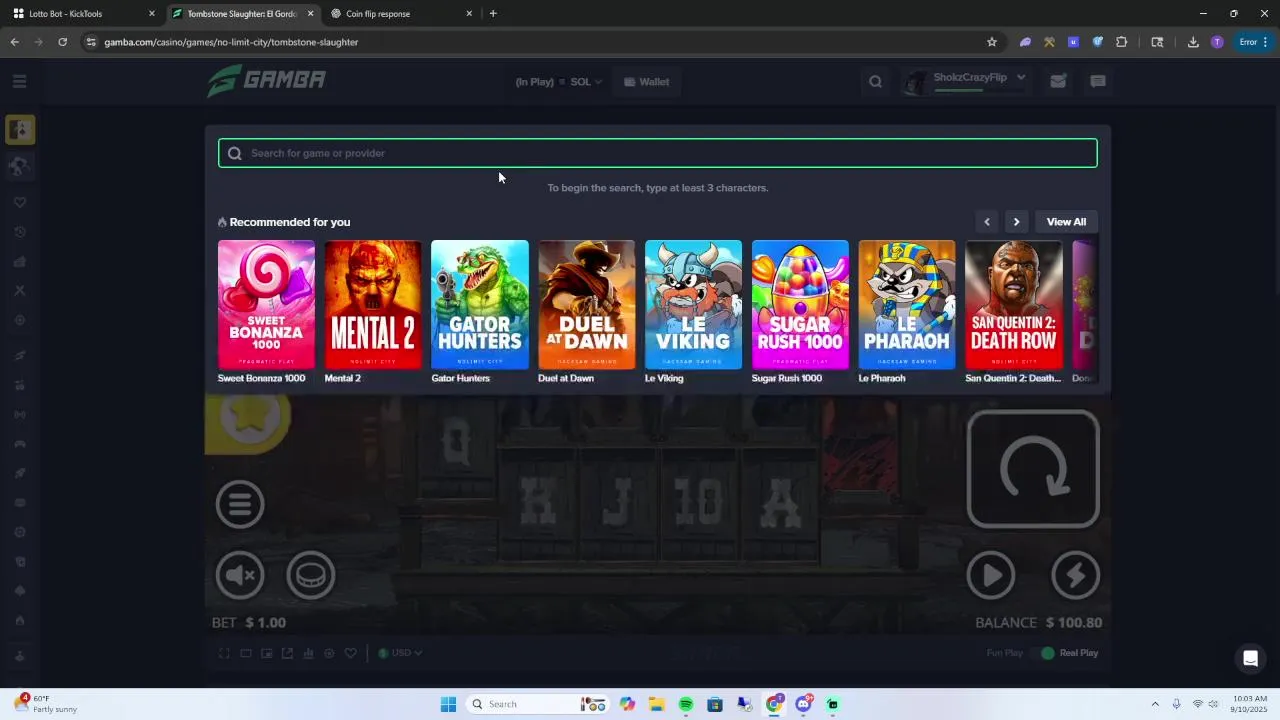1280x720 pixels.
Task: Switch to the Tombstone Slaughter tab
Action: click(x=242, y=14)
